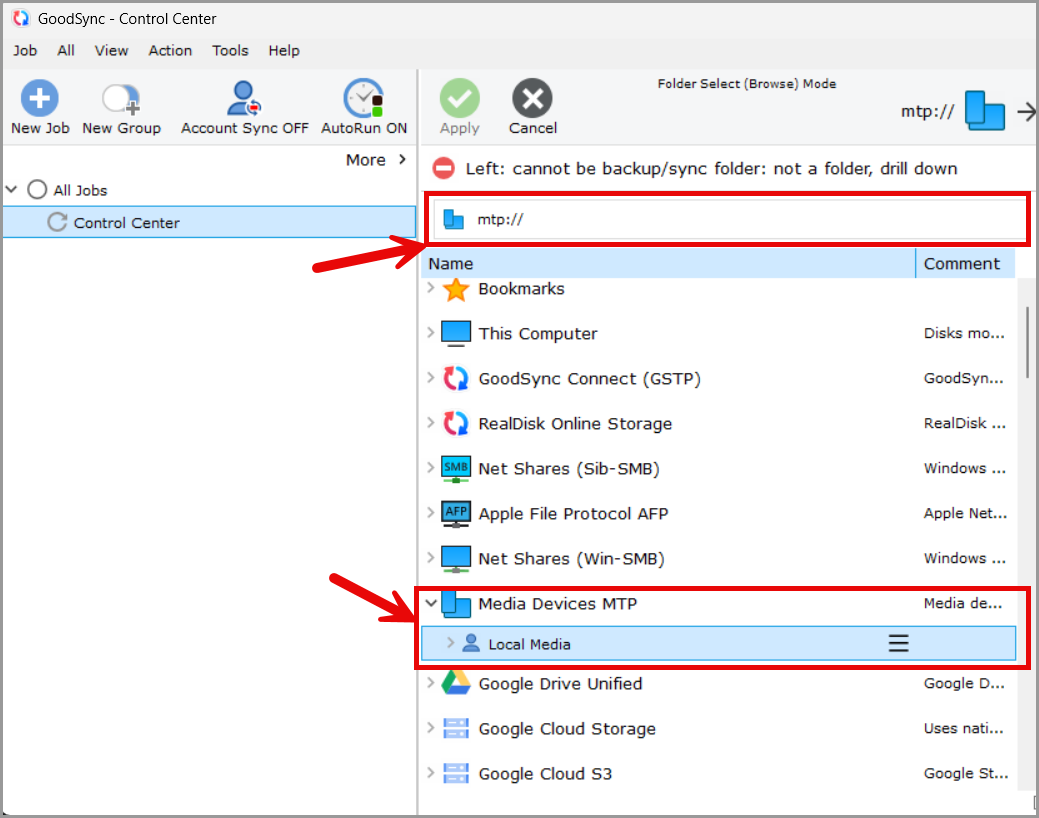Open the View menu
The width and height of the screenshot is (1039, 818).
click(111, 50)
